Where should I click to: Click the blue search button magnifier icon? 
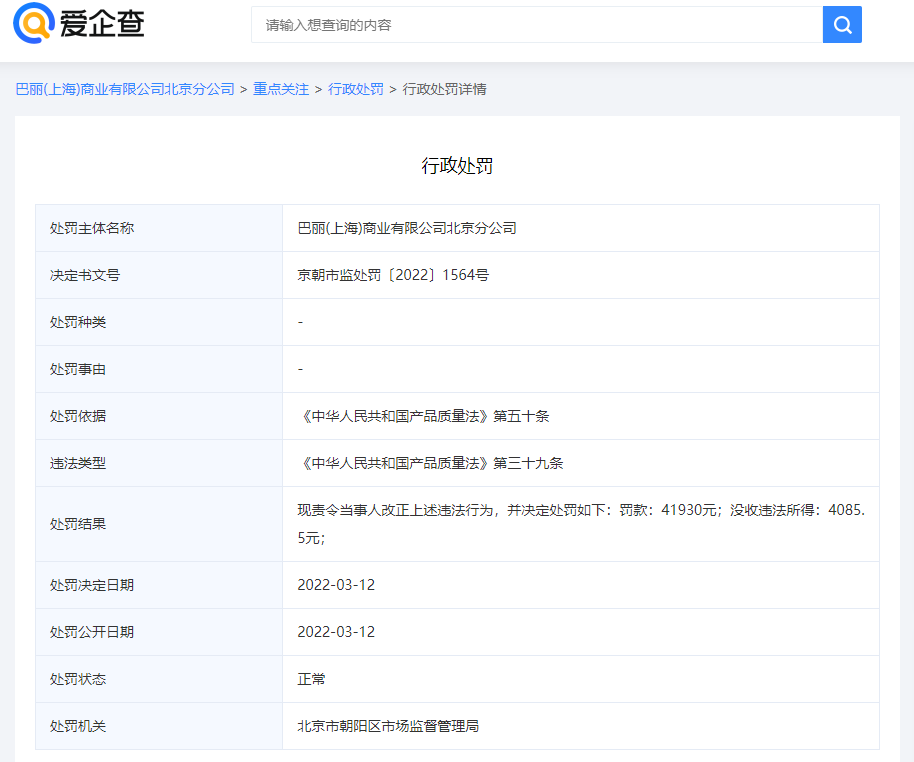(841, 24)
